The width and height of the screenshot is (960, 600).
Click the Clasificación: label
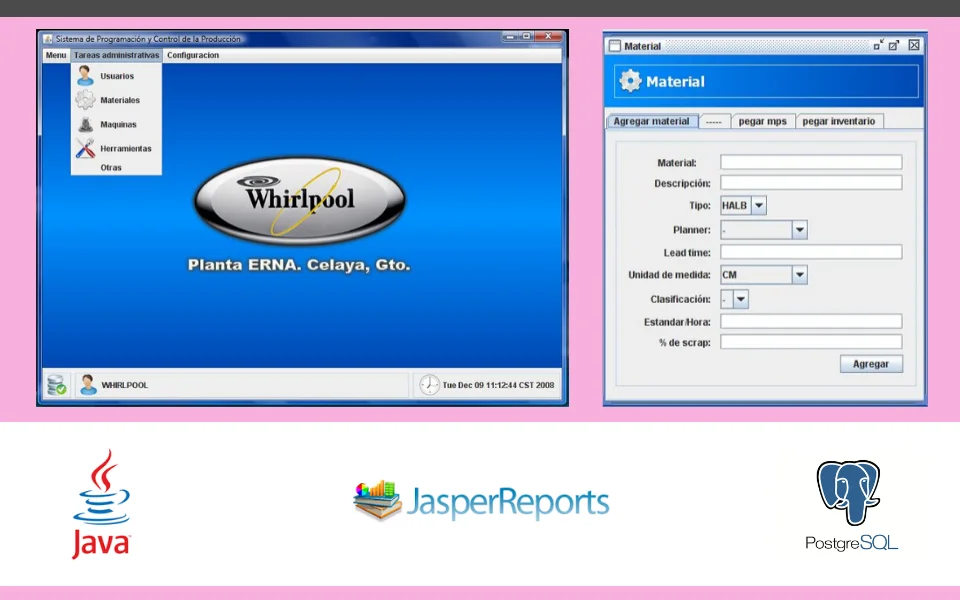[680, 299]
